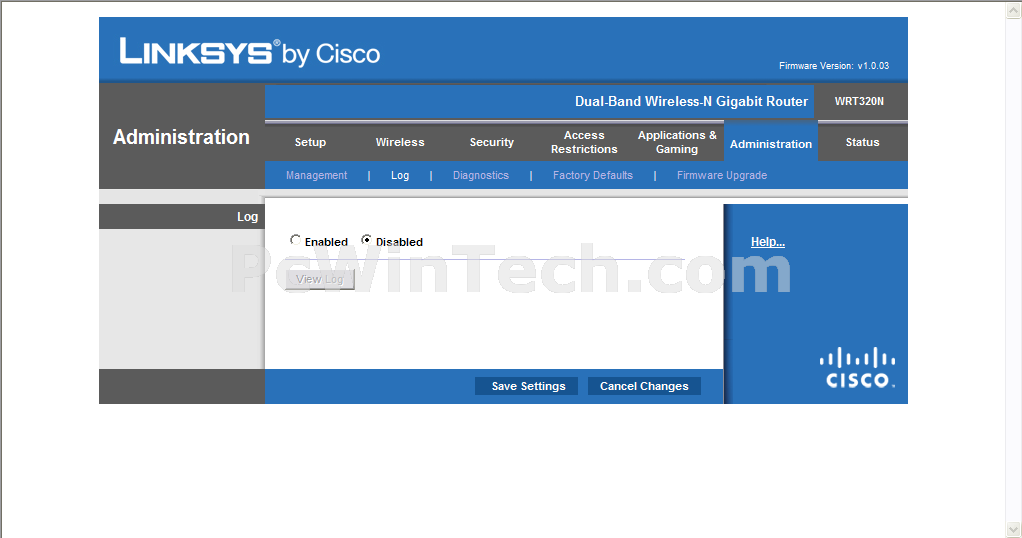The height and width of the screenshot is (538, 1022).
Task: View the Status tab
Action: [x=862, y=142]
